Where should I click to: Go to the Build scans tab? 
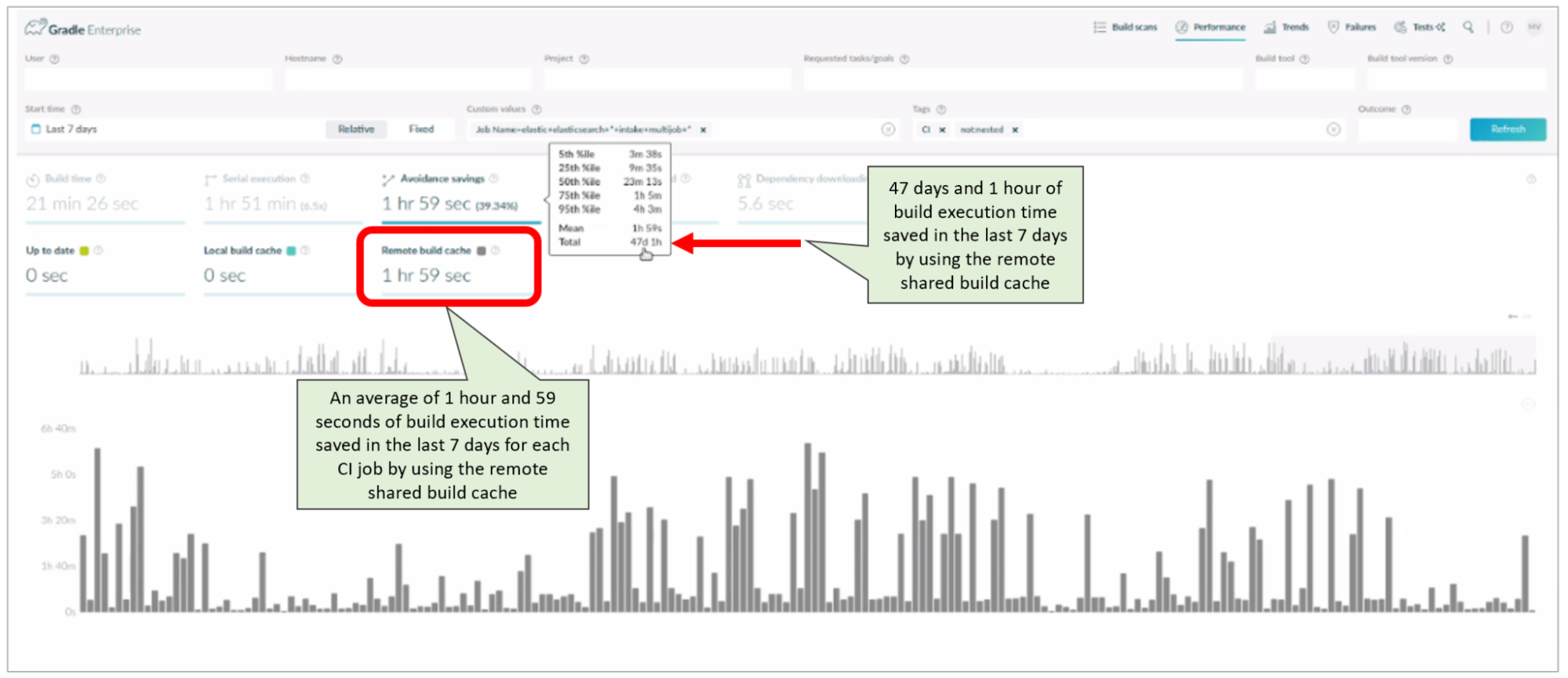click(1126, 27)
